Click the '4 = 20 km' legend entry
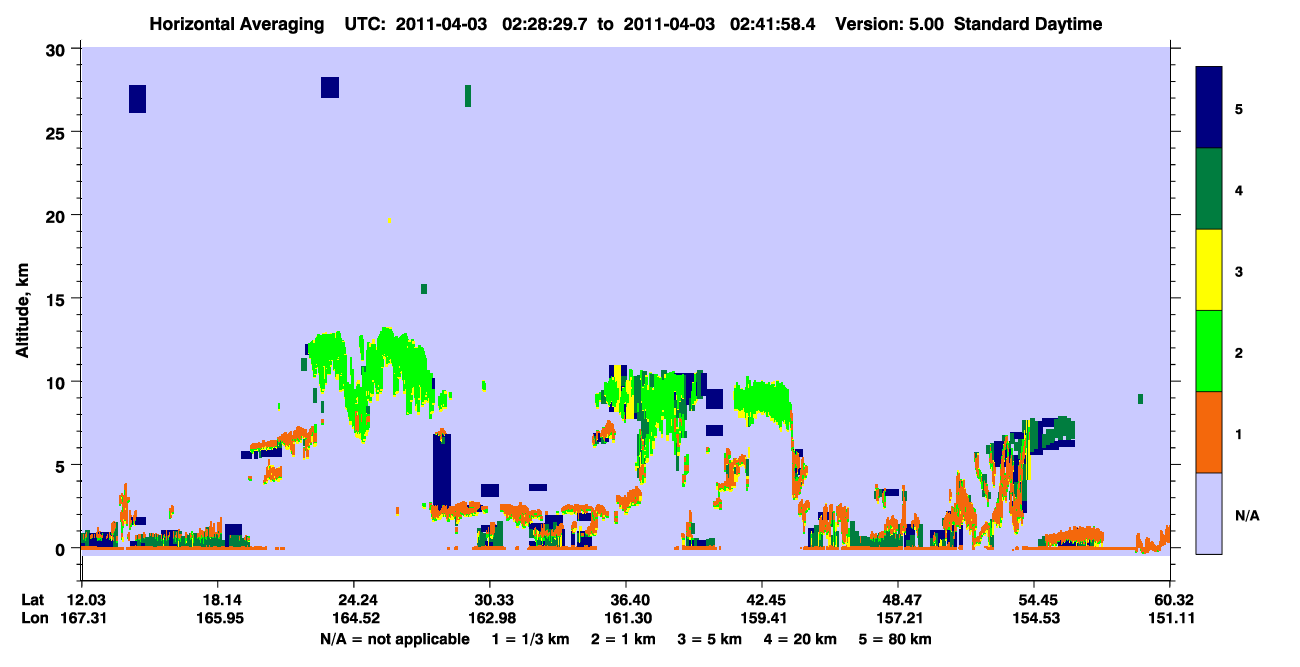This screenshot has height=667, width=1300. (x=801, y=639)
